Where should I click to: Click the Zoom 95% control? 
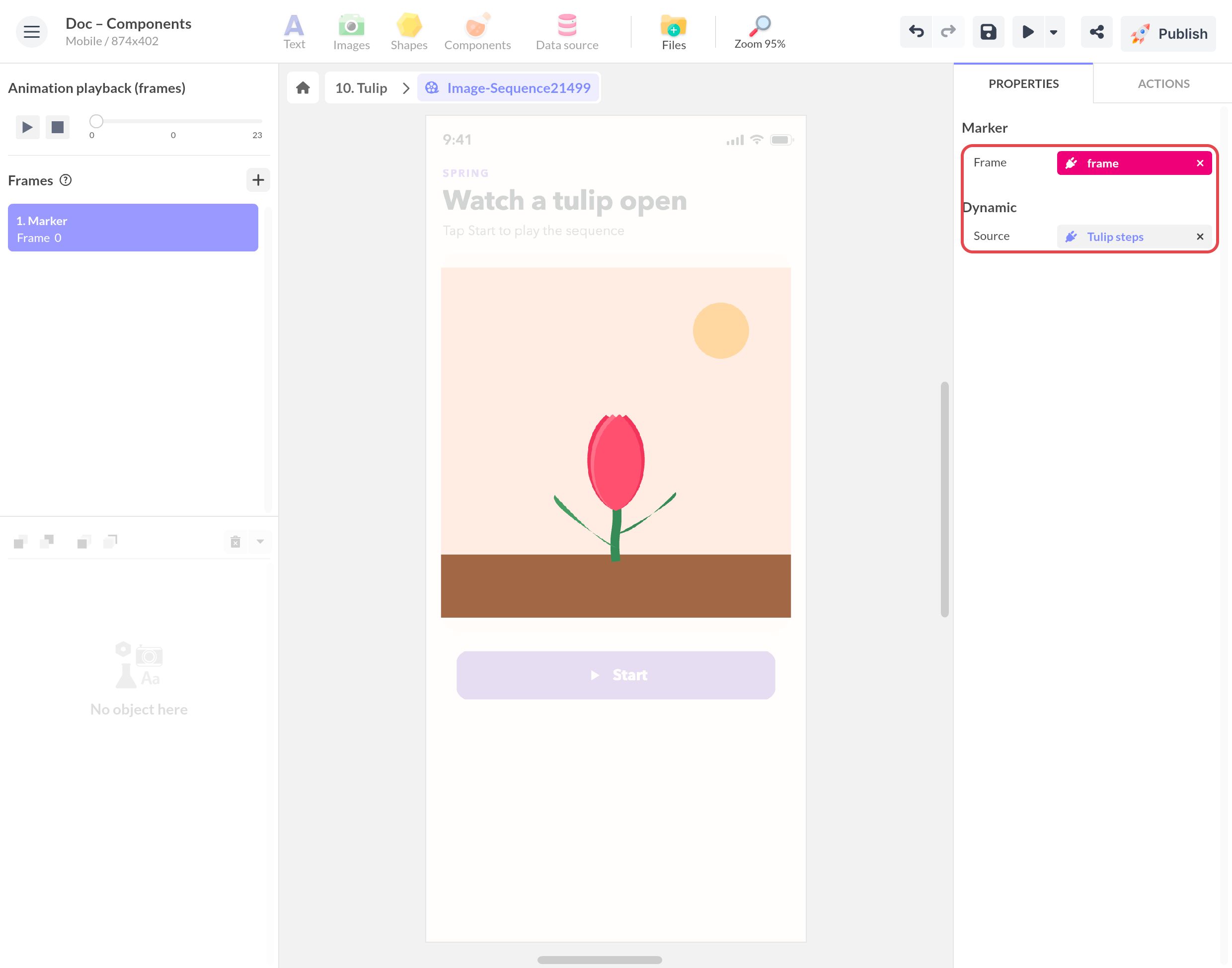coord(760,32)
